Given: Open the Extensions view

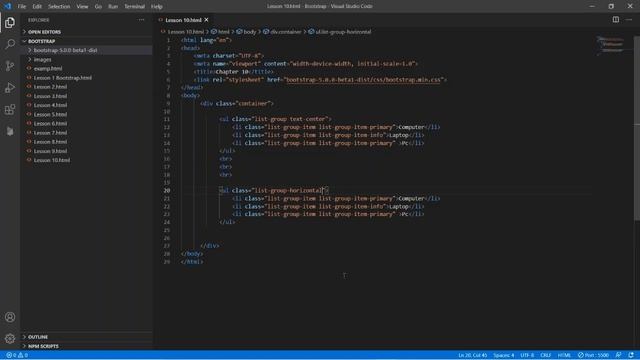Looking at the screenshot, I should (10, 109).
